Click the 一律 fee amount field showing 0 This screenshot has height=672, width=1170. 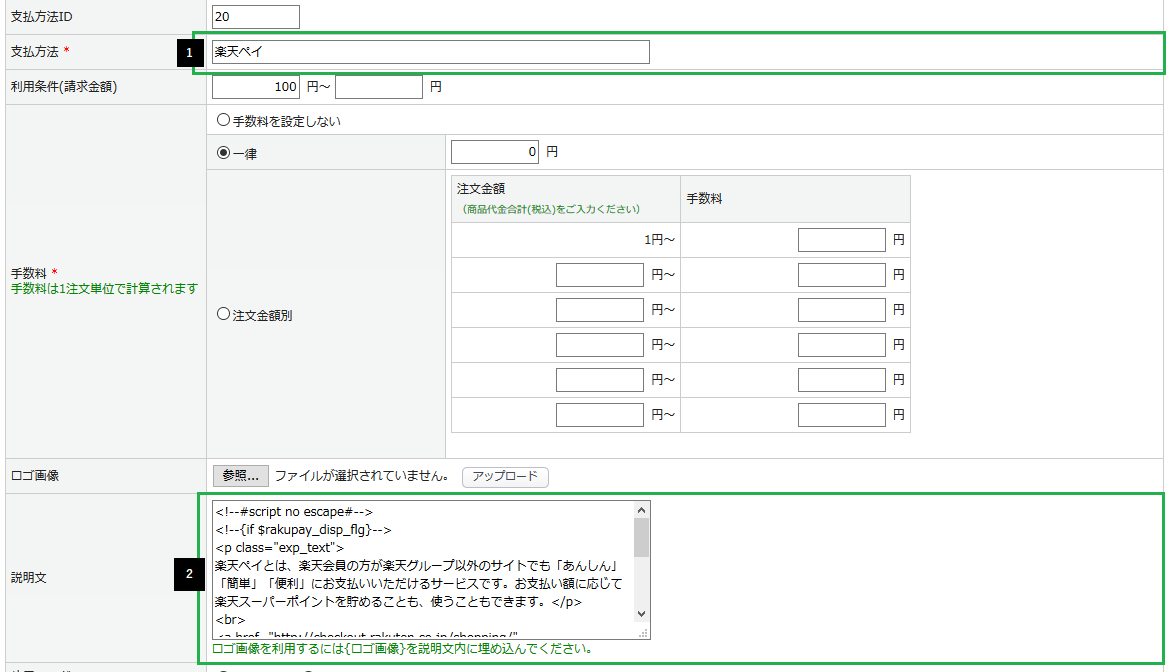[x=494, y=153]
